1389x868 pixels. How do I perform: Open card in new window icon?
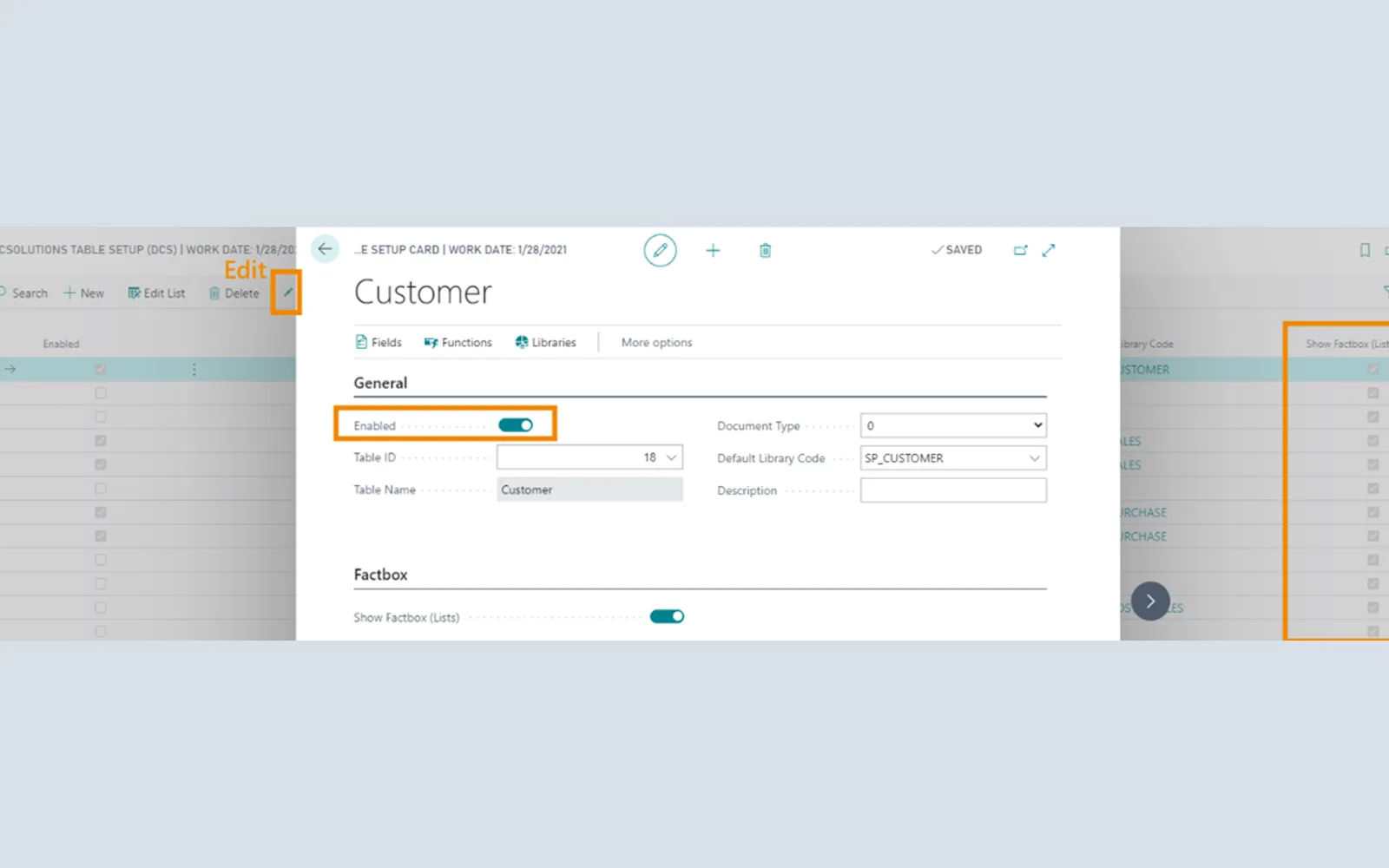coord(1020,250)
